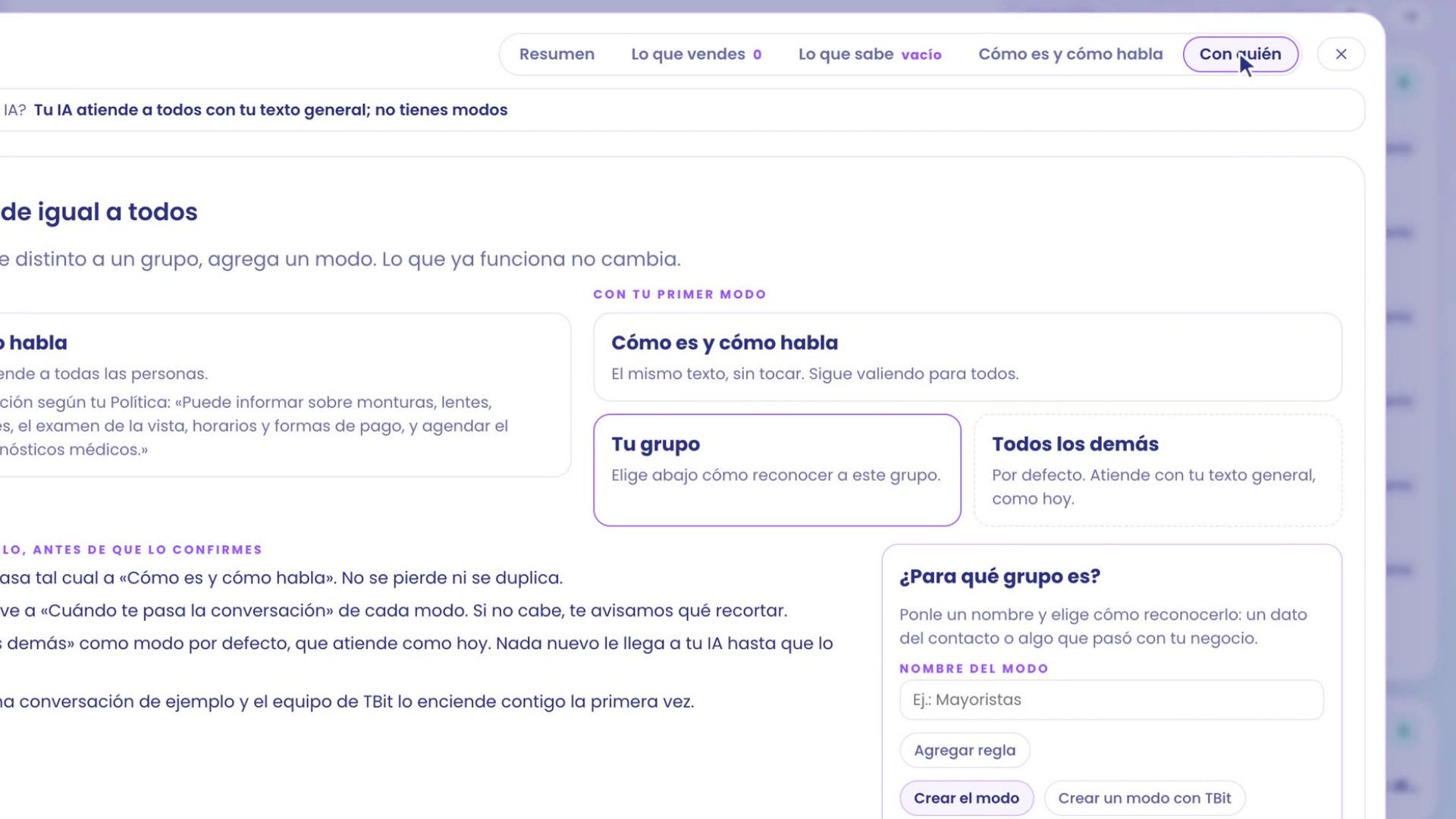Screen dimensions: 1456x819
Task: Click the 'Por defecto. Atiende con tu texto general' text
Action: coord(1153,486)
